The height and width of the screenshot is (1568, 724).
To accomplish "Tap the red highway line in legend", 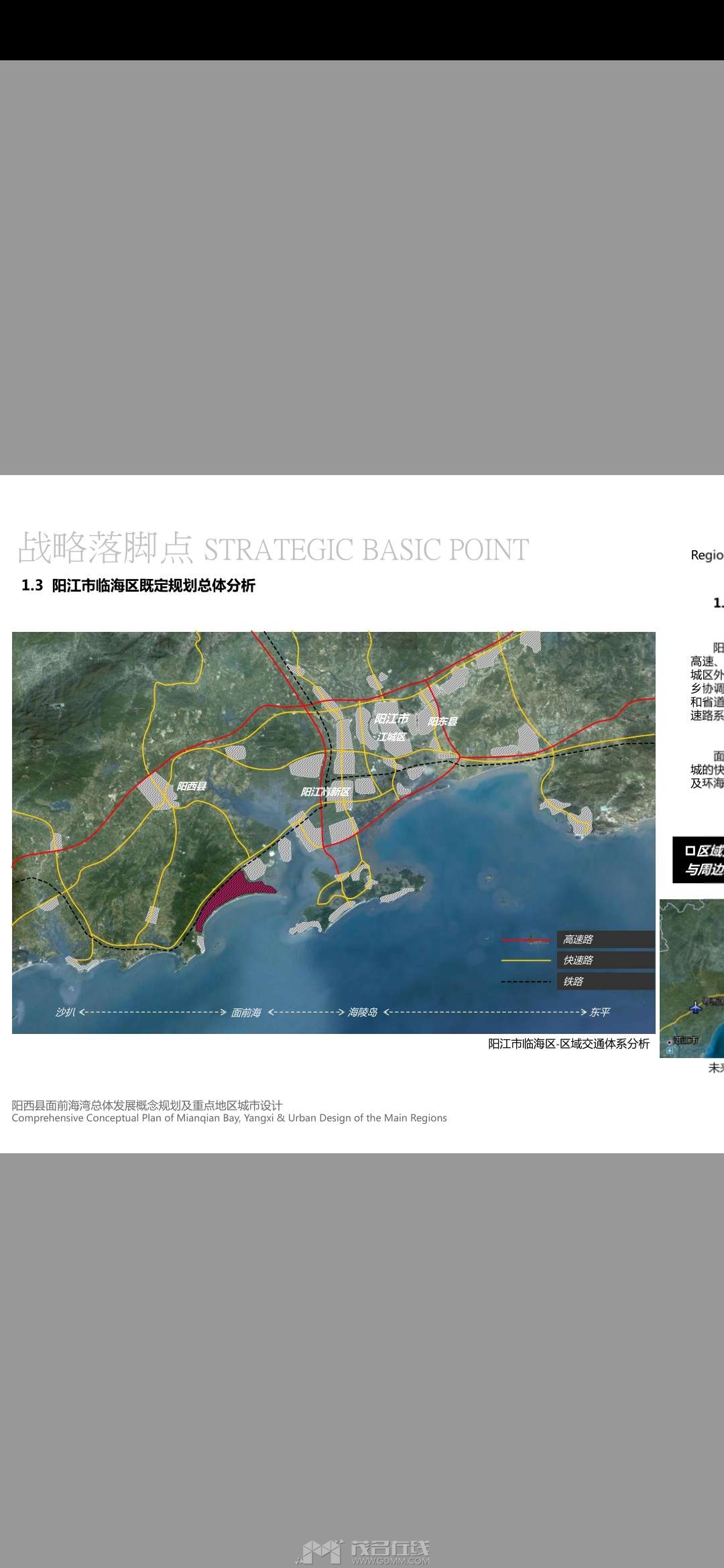I will [526, 940].
